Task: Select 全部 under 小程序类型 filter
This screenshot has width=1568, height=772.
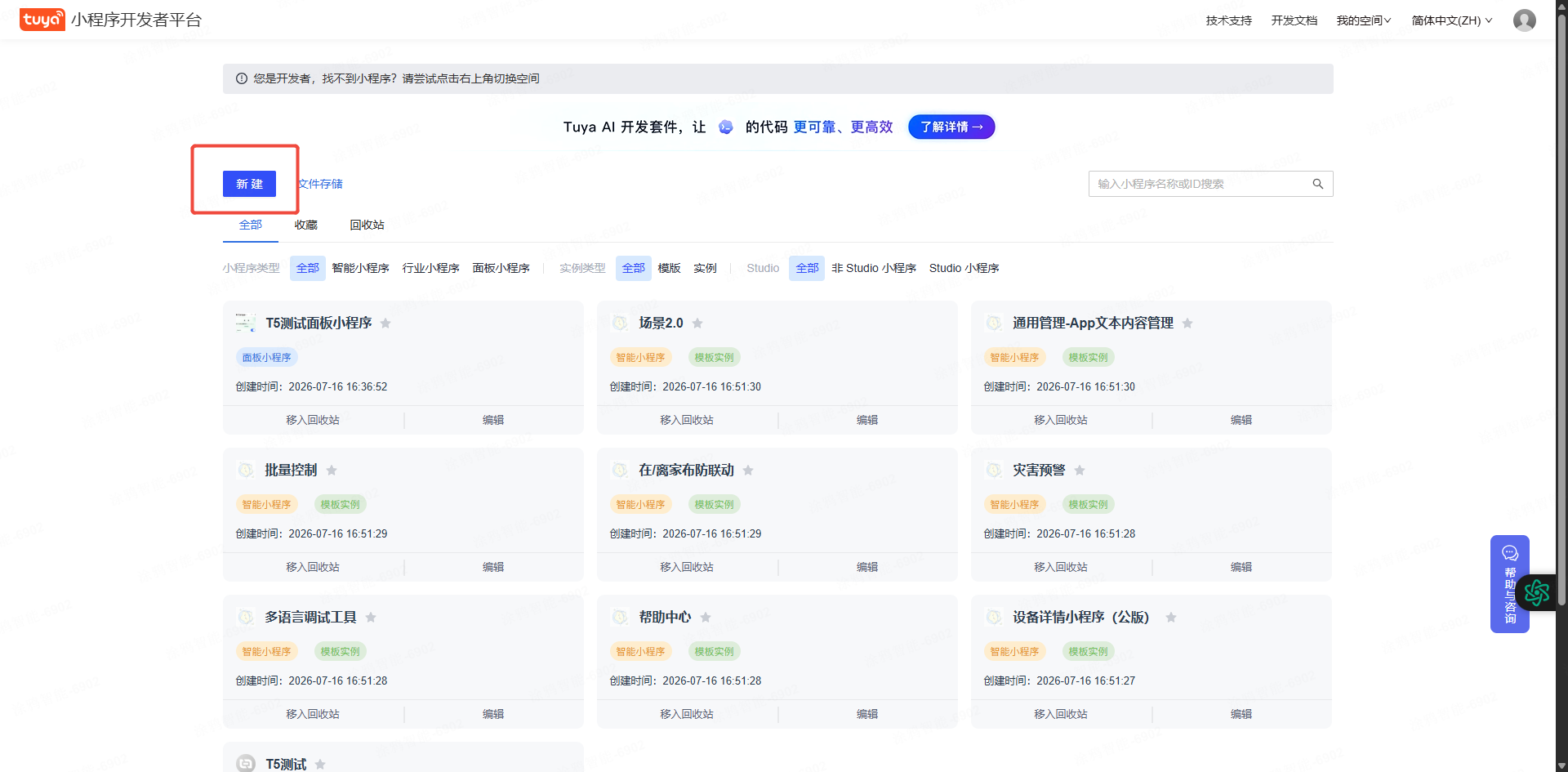Action: [308, 268]
